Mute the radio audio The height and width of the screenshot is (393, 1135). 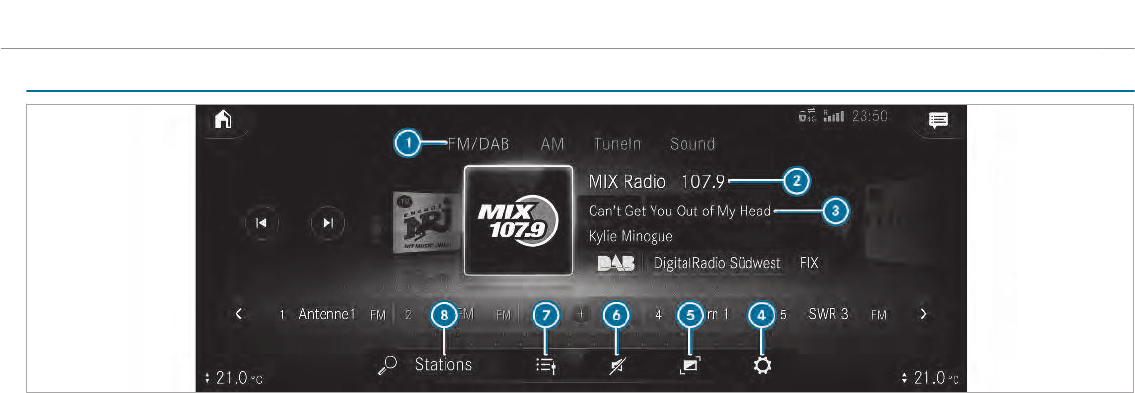[615, 366]
